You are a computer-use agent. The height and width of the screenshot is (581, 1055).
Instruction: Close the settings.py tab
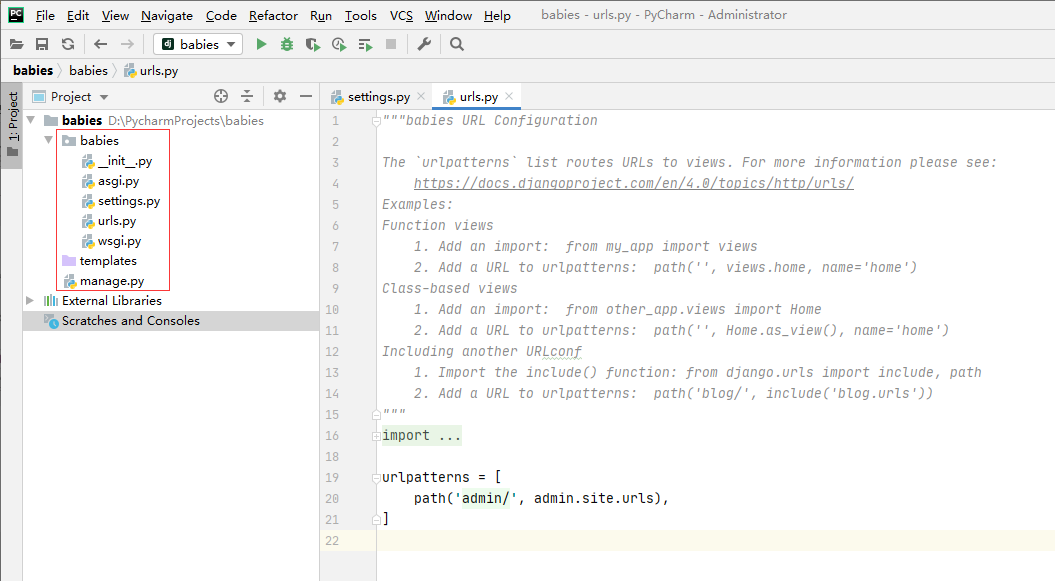(x=421, y=96)
